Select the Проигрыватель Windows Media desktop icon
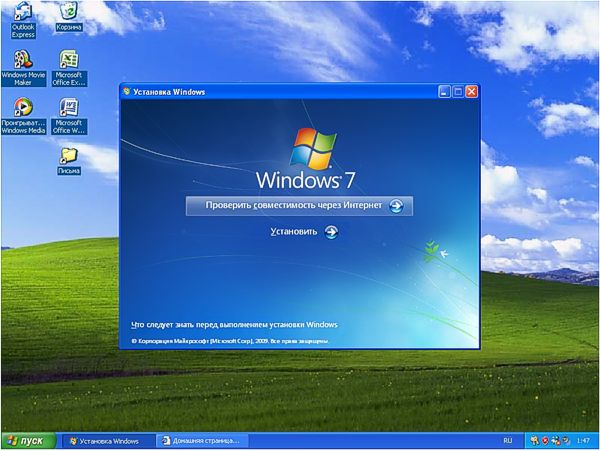The width and height of the screenshot is (600, 451). click(x=23, y=116)
